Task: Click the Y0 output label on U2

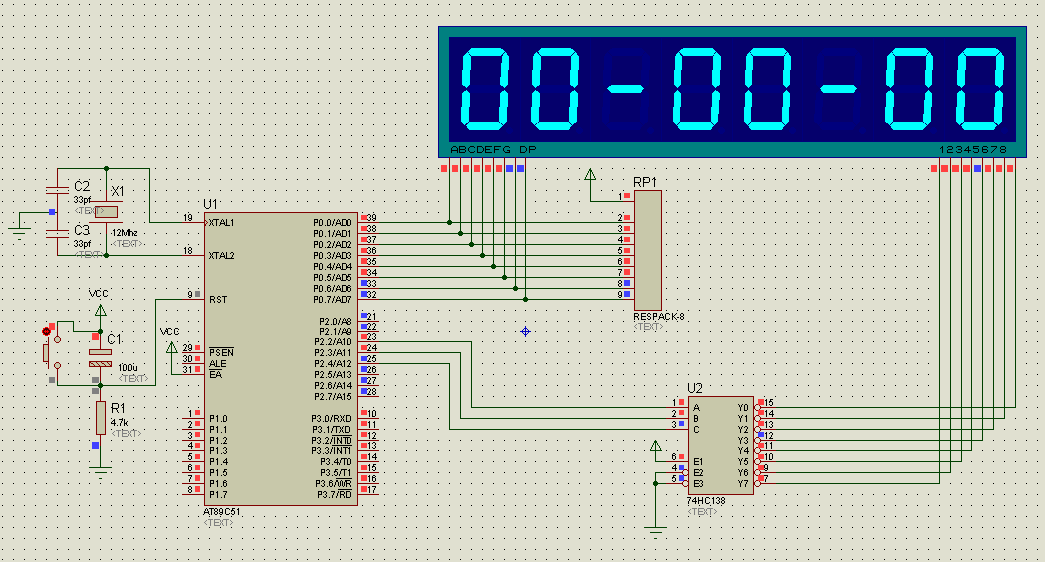Action: coord(742,407)
